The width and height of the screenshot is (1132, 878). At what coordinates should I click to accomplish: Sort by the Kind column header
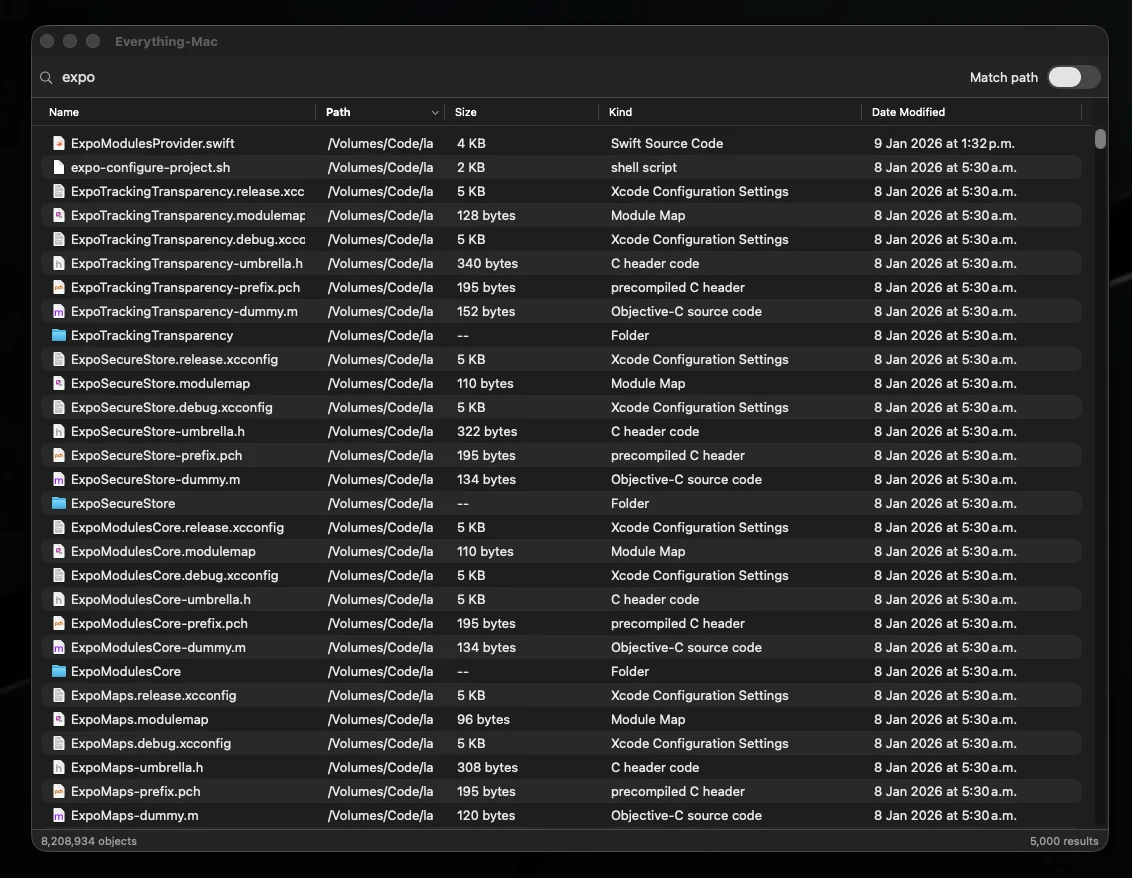click(620, 112)
